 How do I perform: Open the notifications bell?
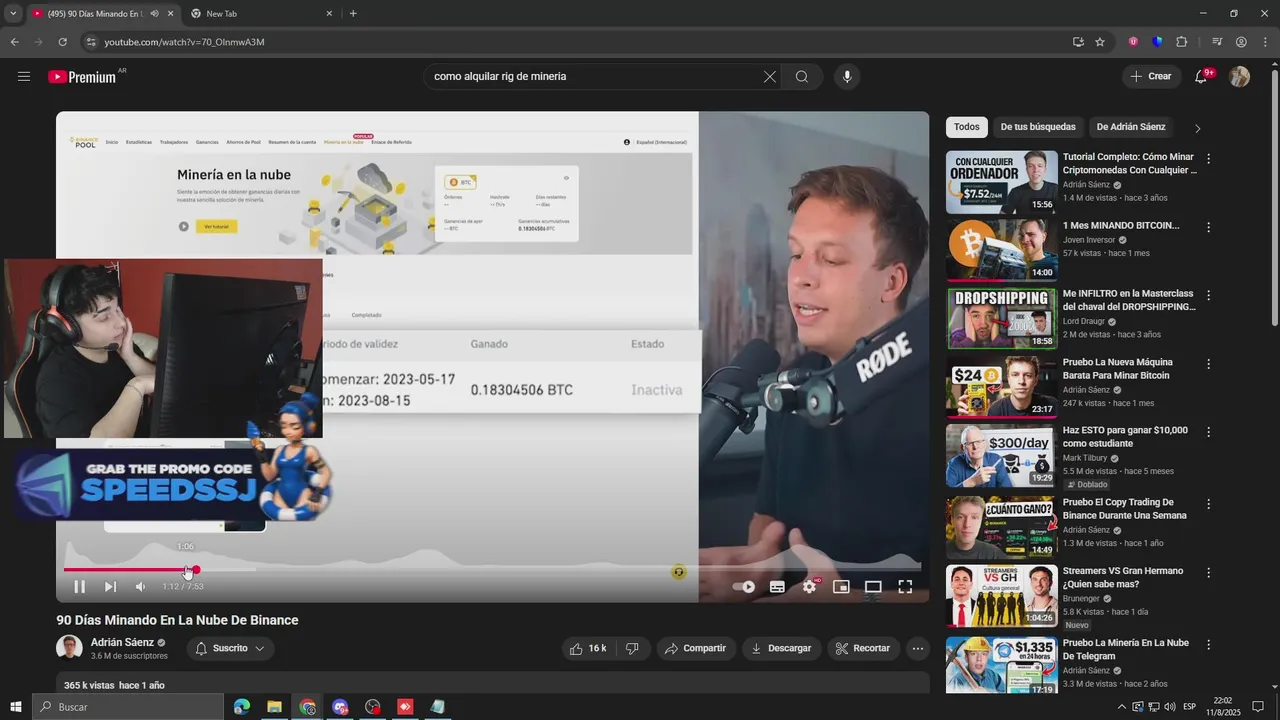pyautogui.click(x=1202, y=77)
